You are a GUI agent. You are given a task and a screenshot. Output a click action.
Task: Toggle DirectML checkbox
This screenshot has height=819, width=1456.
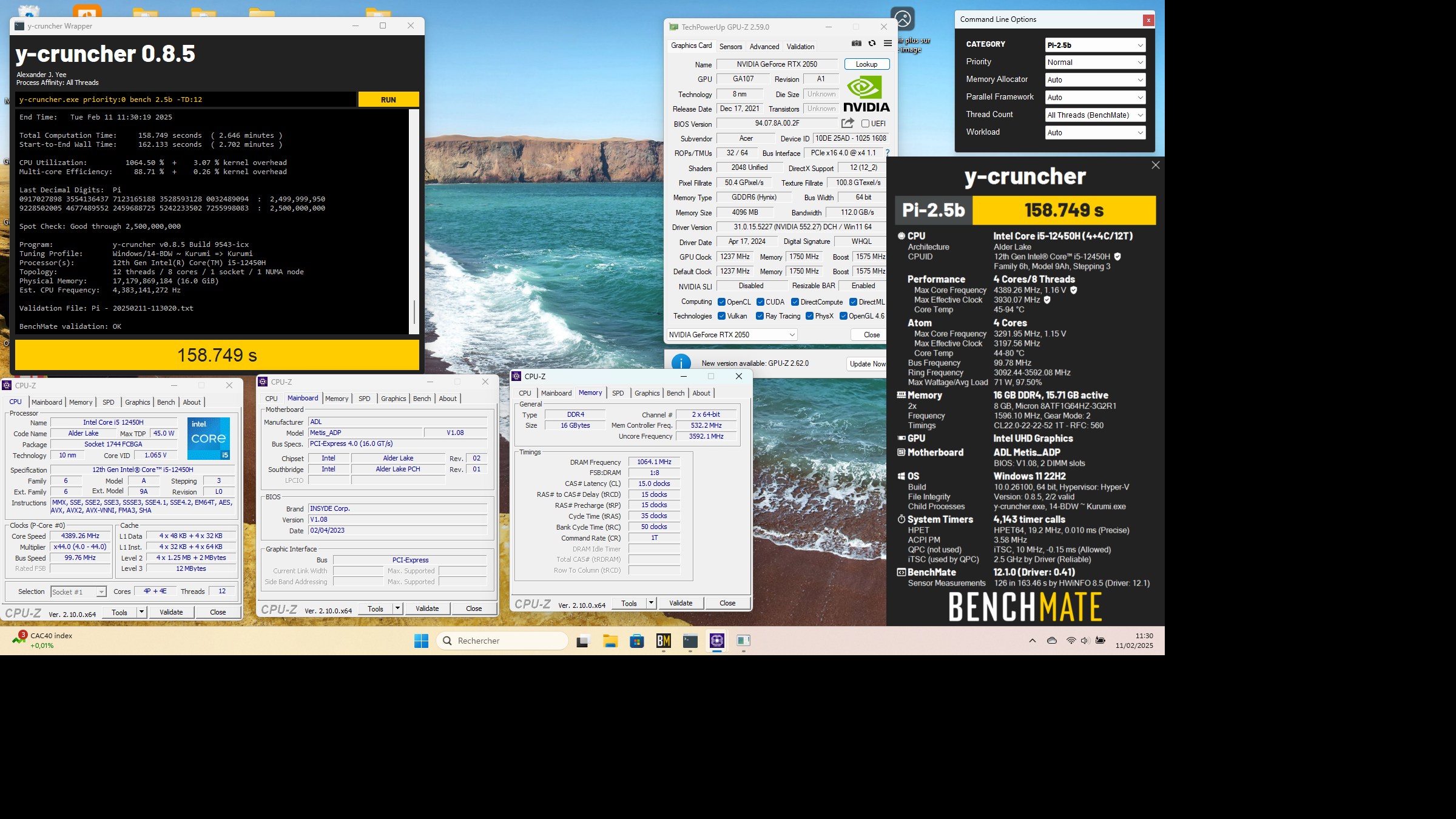click(853, 302)
